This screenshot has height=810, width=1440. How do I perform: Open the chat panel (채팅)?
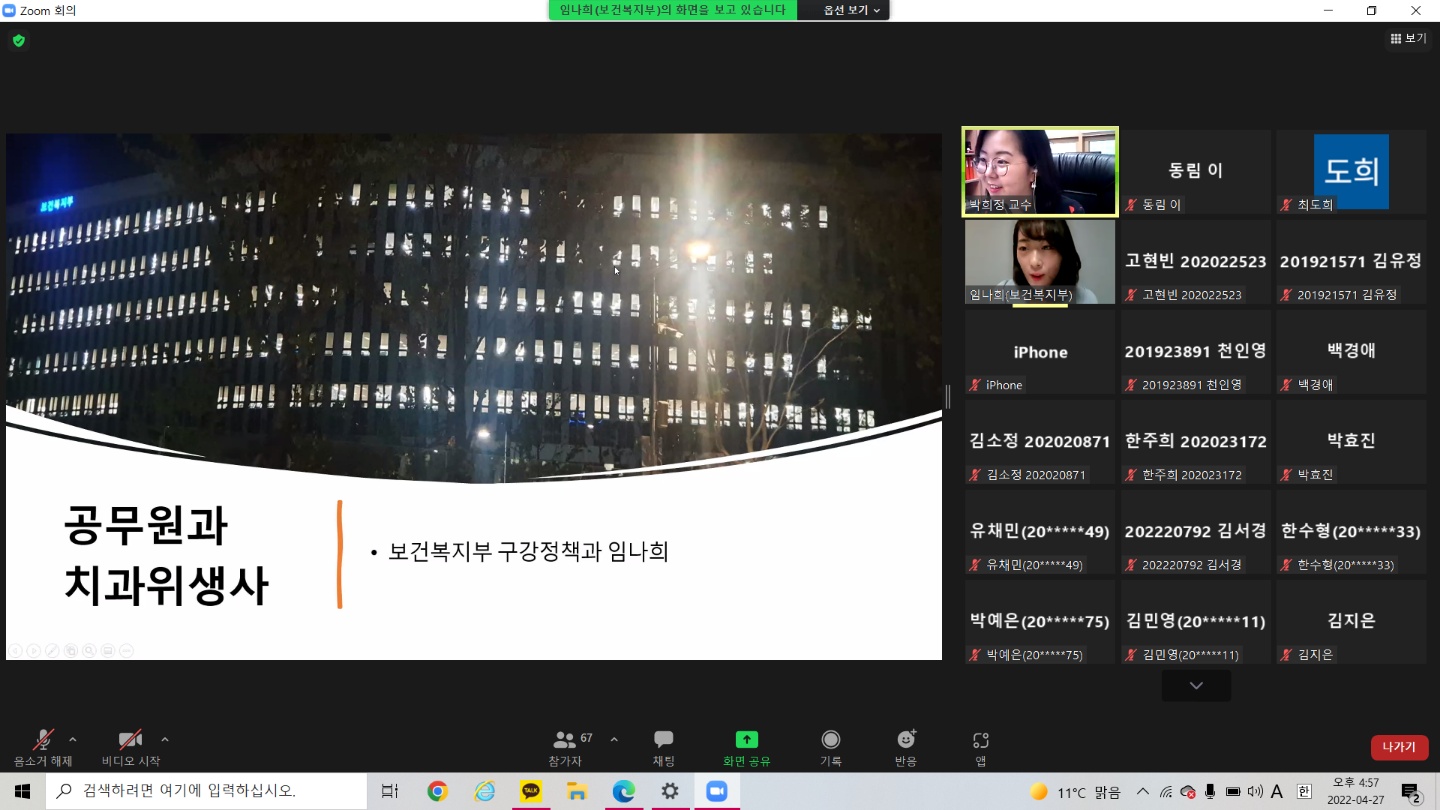664,747
